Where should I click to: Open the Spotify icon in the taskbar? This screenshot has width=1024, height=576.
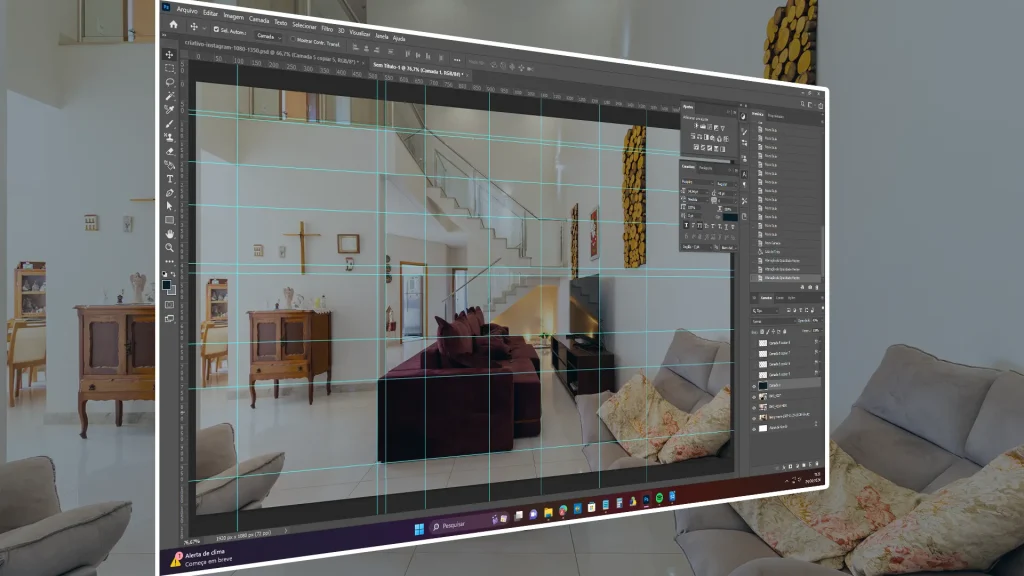tap(660, 498)
